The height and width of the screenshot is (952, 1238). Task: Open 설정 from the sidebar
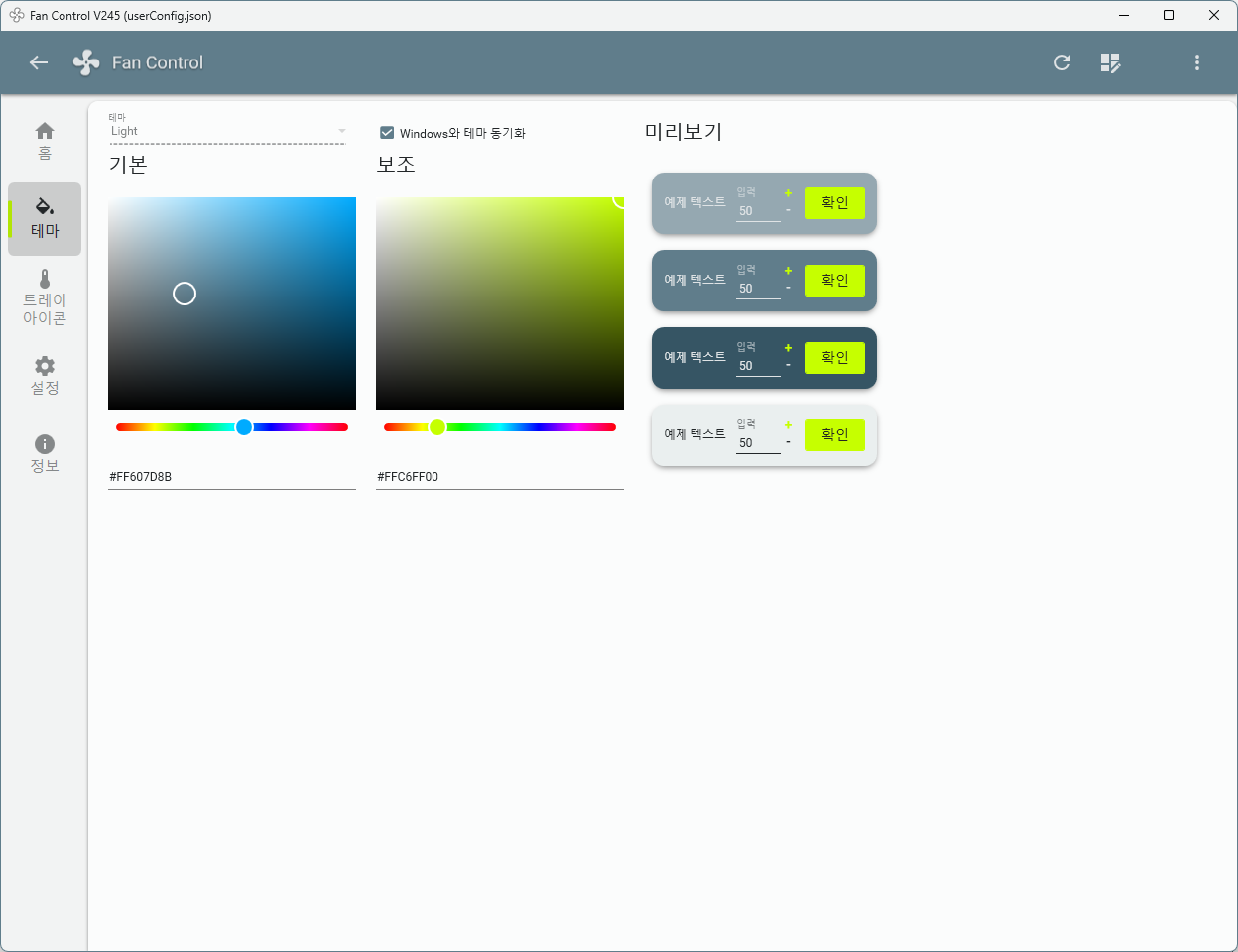pos(45,376)
